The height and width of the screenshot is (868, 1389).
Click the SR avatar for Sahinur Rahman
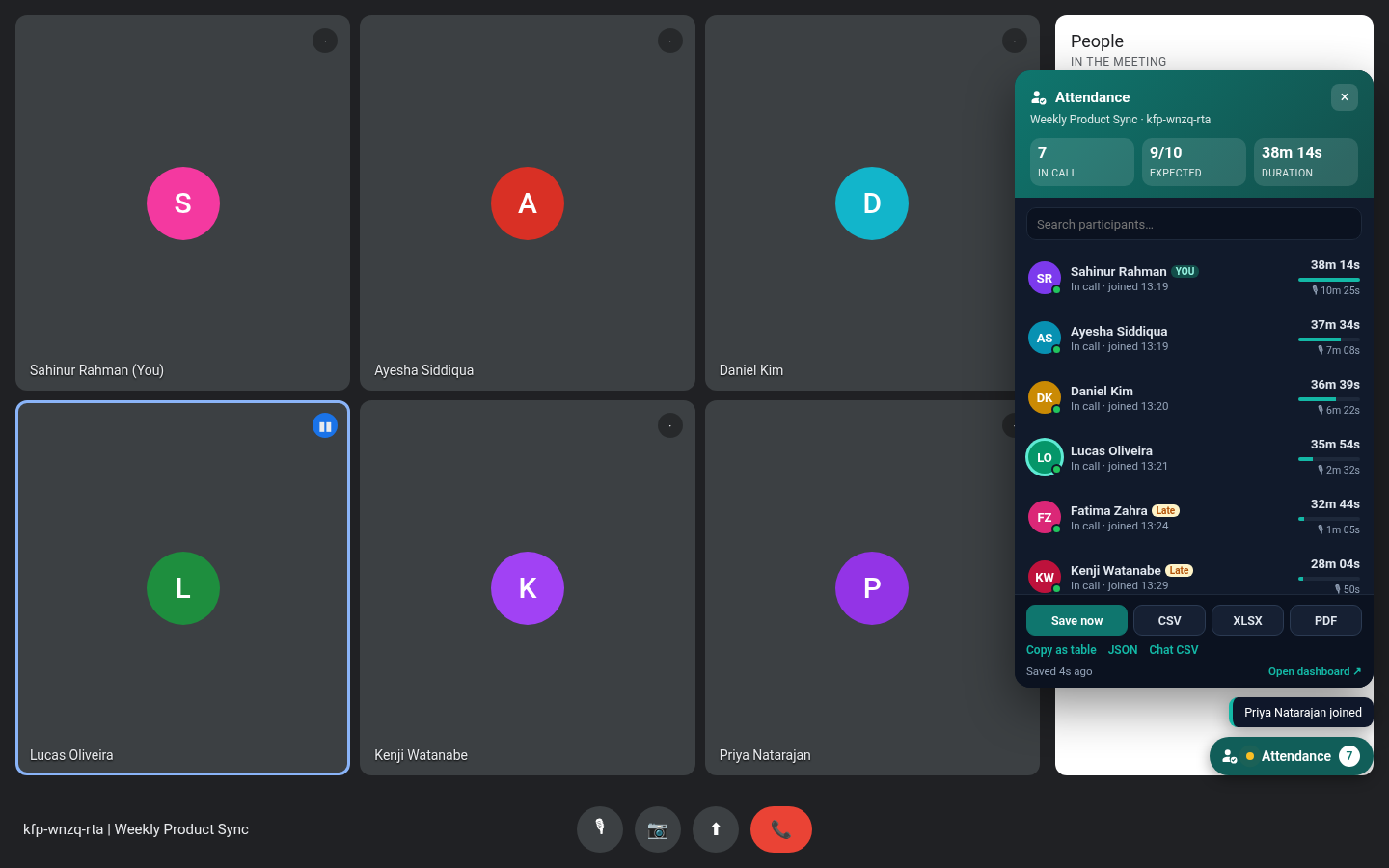(1045, 279)
